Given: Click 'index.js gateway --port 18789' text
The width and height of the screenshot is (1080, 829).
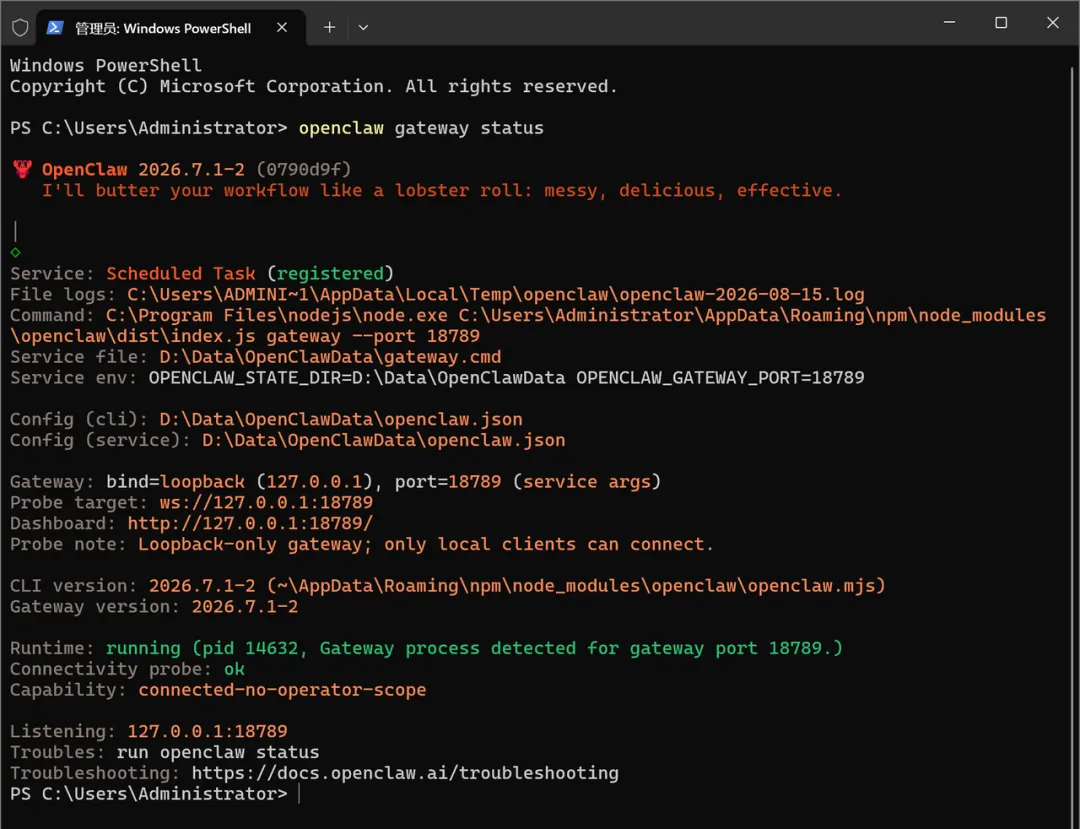Looking at the screenshot, I should point(325,337).
